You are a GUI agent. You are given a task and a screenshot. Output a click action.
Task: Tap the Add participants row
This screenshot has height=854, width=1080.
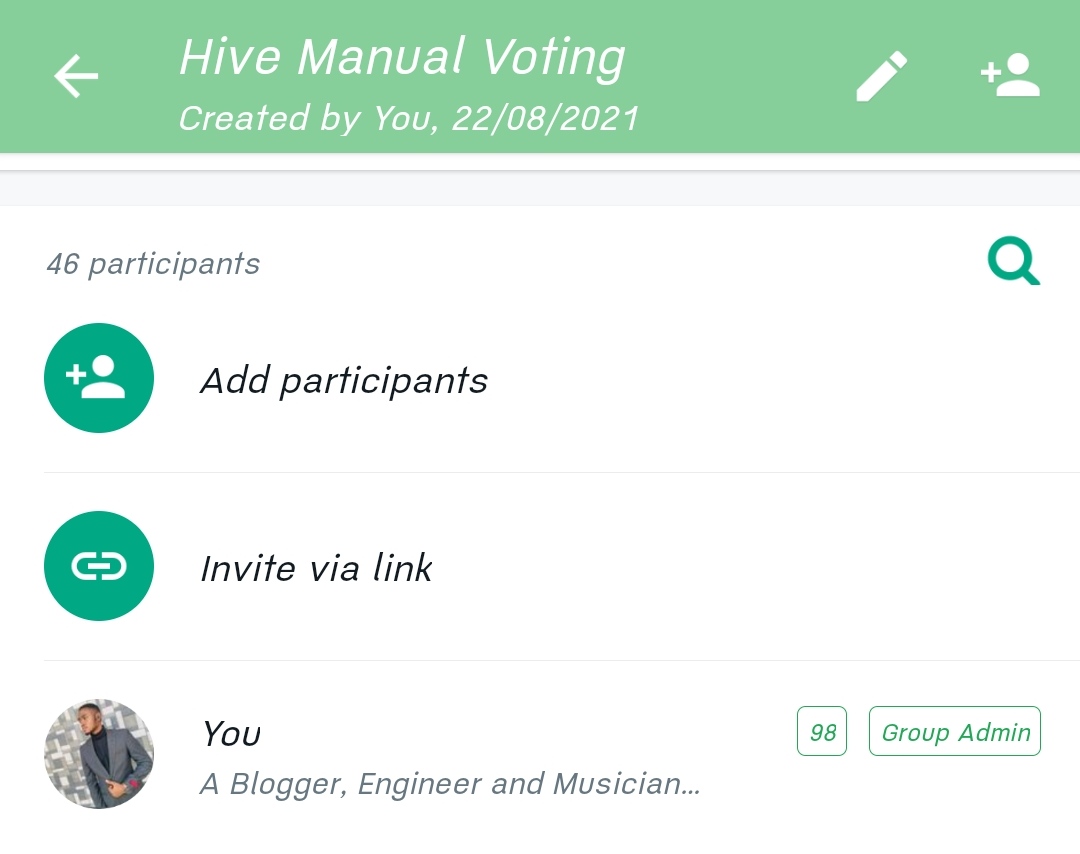click(x=540, y=379)
